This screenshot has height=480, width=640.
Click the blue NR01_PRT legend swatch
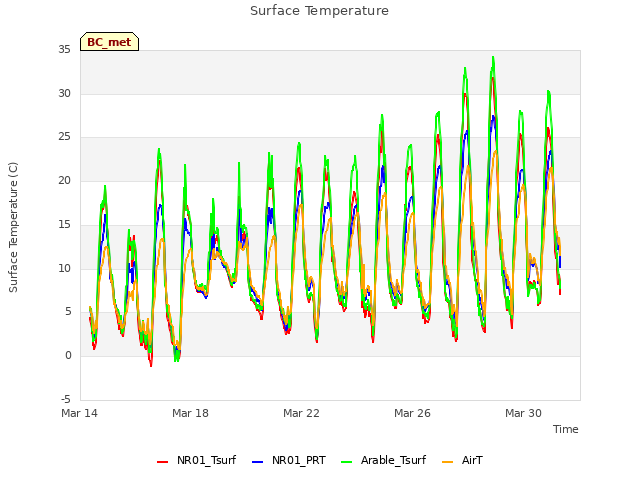[x=258, y=462]
